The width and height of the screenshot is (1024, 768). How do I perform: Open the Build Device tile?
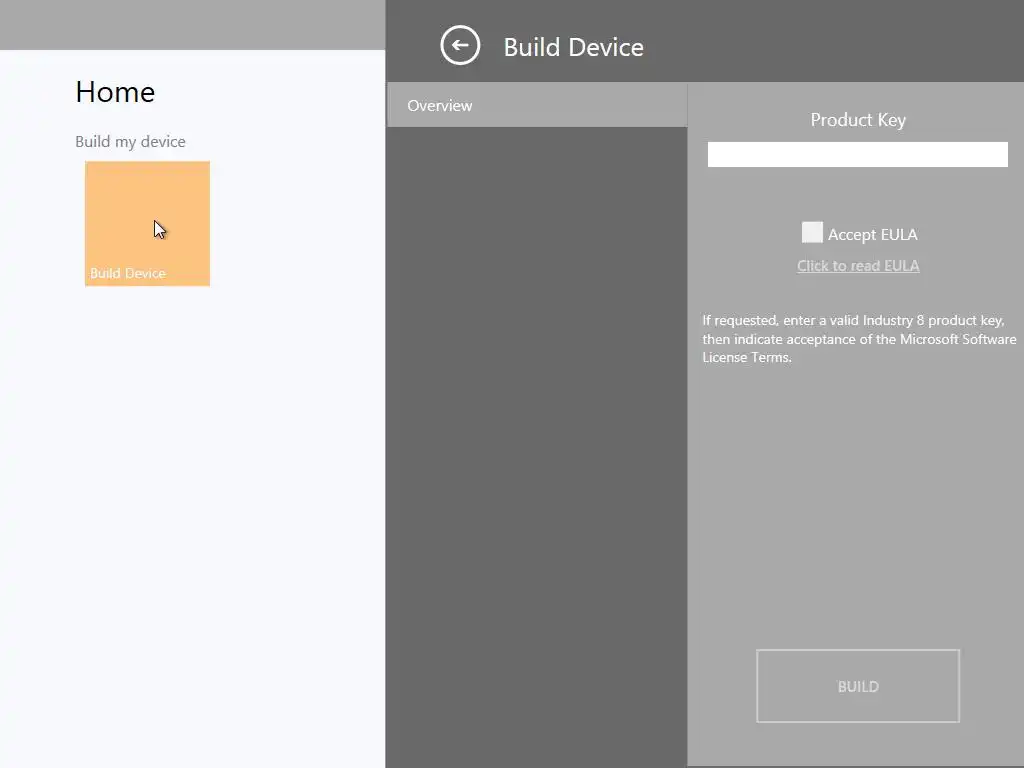tap(147, 223)
